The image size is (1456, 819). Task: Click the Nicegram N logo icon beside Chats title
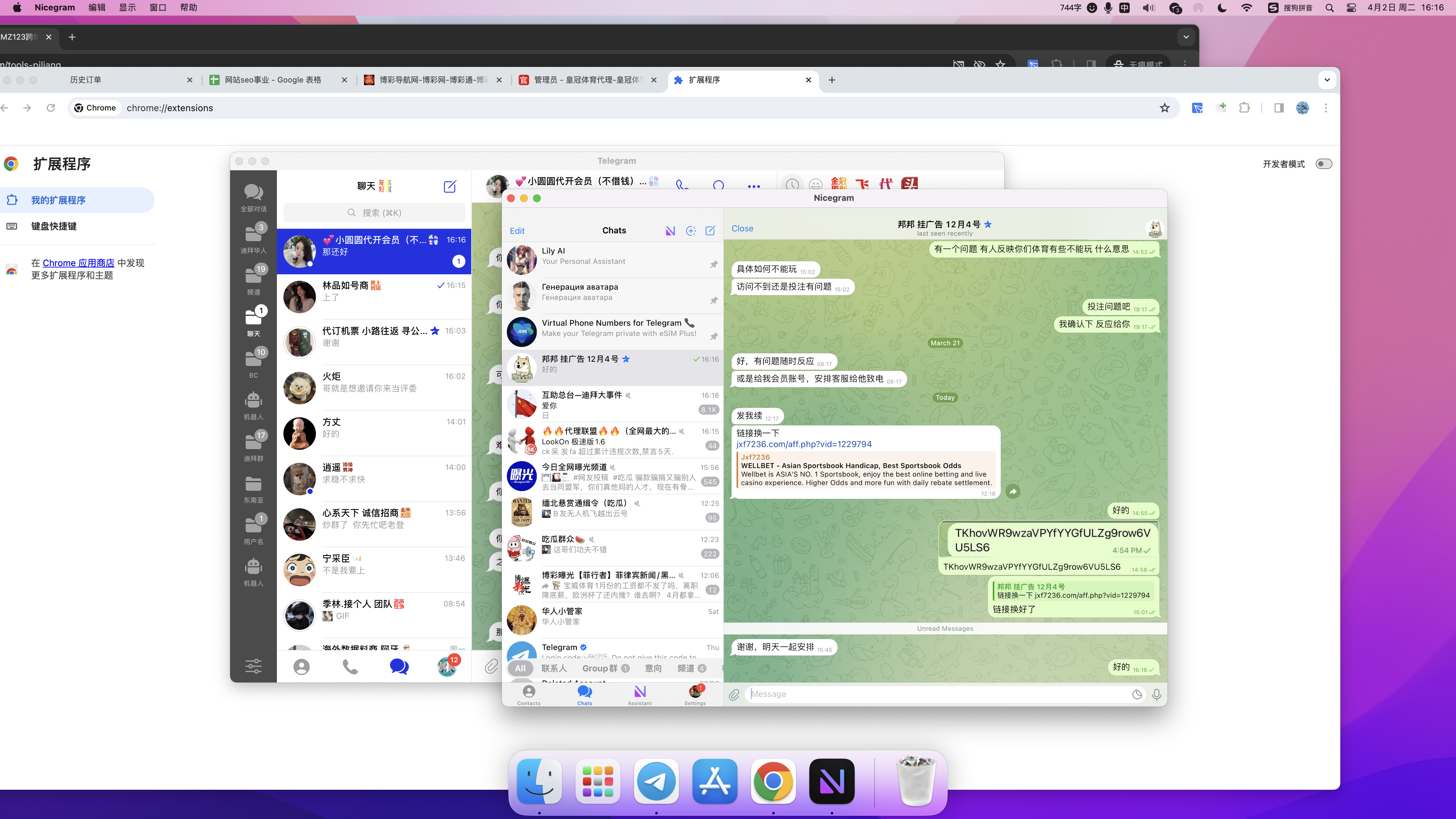click(670, 231)
